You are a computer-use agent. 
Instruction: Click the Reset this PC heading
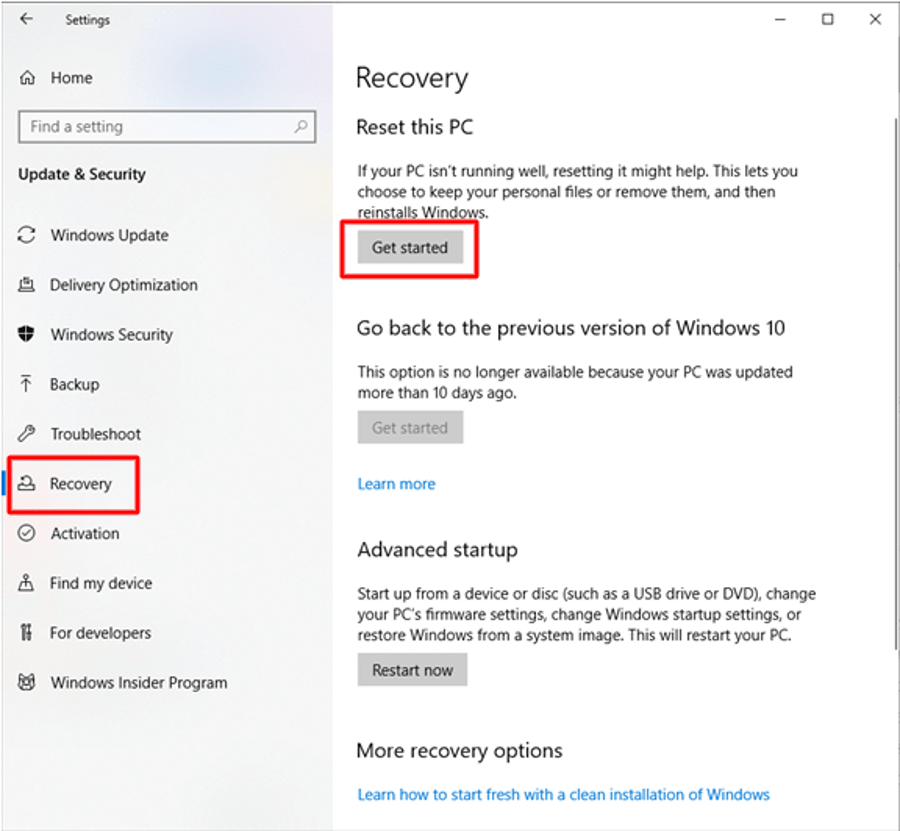[x=414, y=127]
